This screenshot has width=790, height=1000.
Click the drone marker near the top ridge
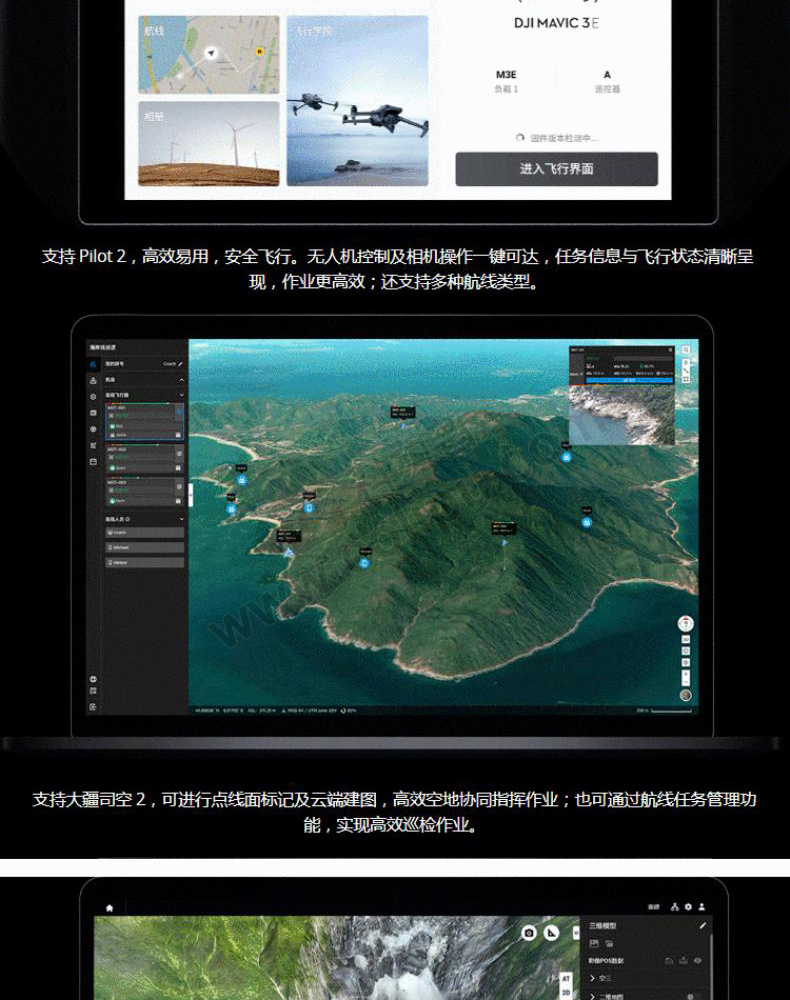coord(403,424)
